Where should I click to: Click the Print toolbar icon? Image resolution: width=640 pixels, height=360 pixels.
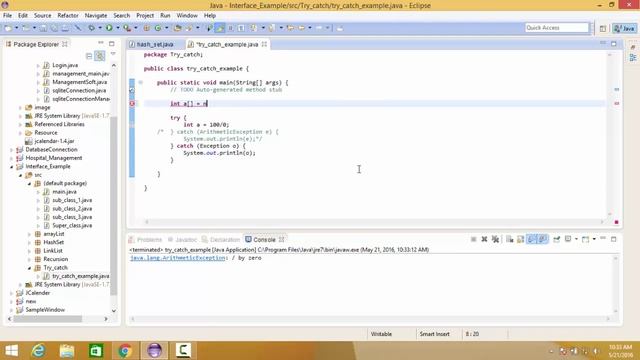click(x=65, y=28)
